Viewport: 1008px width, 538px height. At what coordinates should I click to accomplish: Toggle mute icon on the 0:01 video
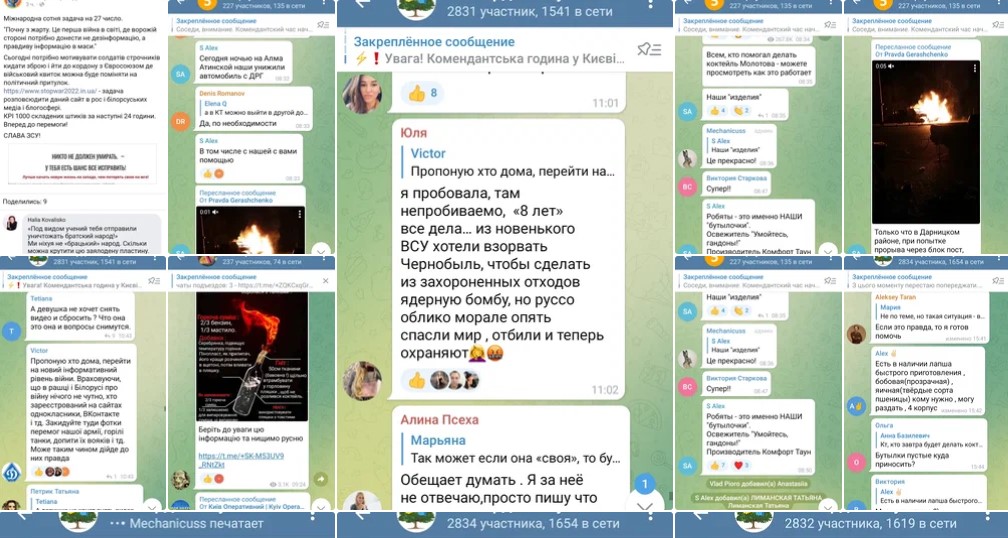pos(215,211)
